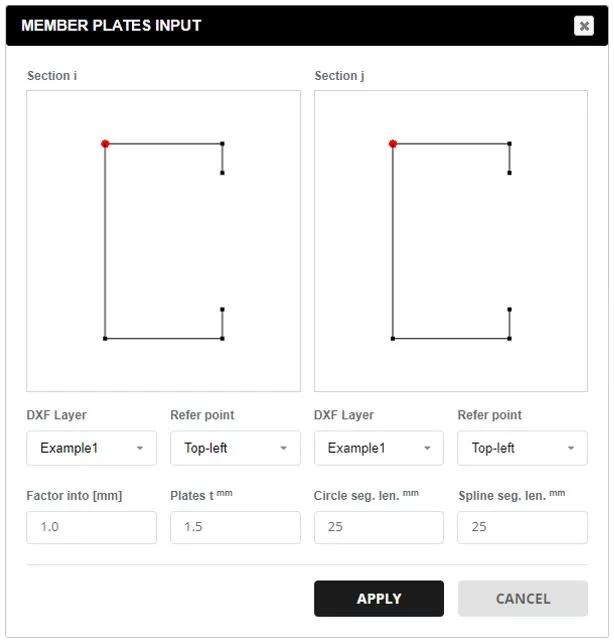Viewport: 614px width, 644px height.
Task: Open the Section j DXF Layer dropdown
Action: [378, 448]
